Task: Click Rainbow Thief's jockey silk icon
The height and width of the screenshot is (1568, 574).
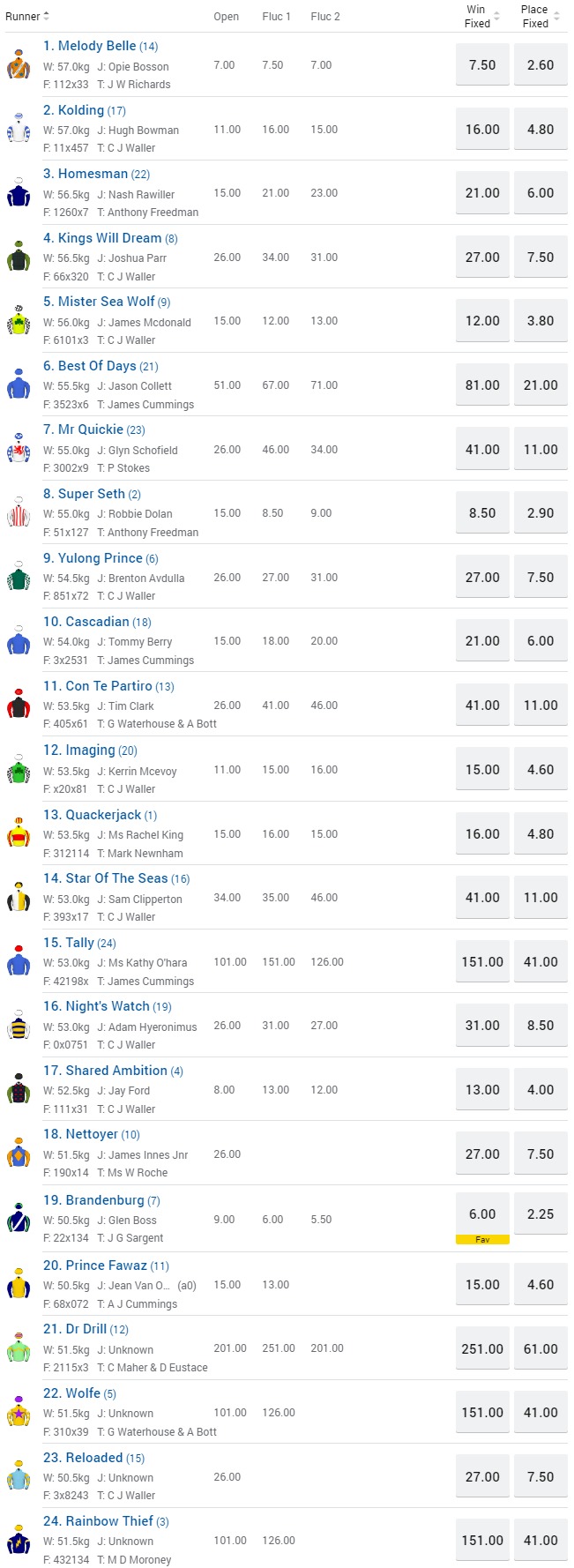Action: 19,1540
